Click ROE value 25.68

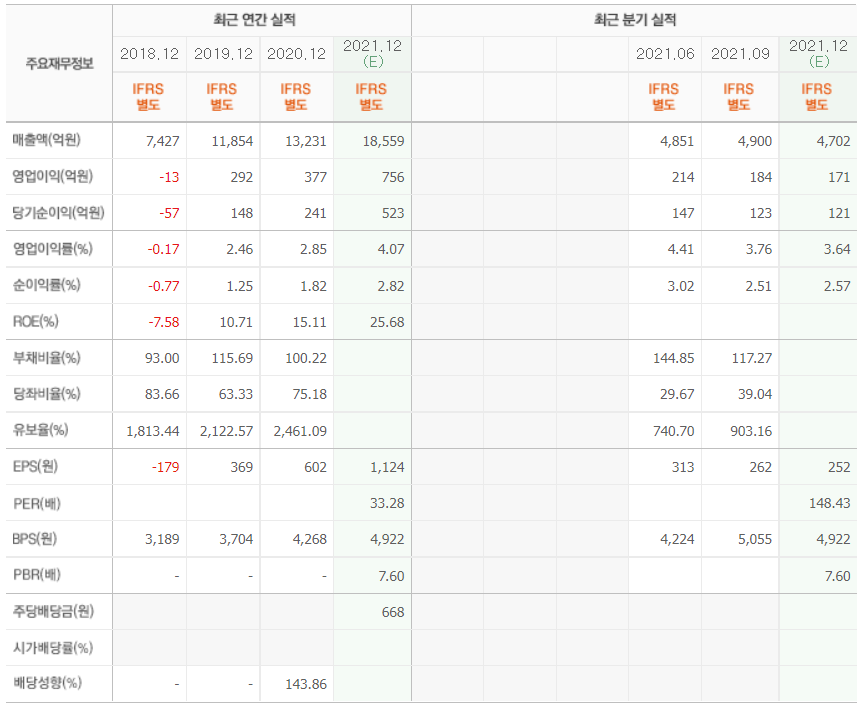[387, 322]
